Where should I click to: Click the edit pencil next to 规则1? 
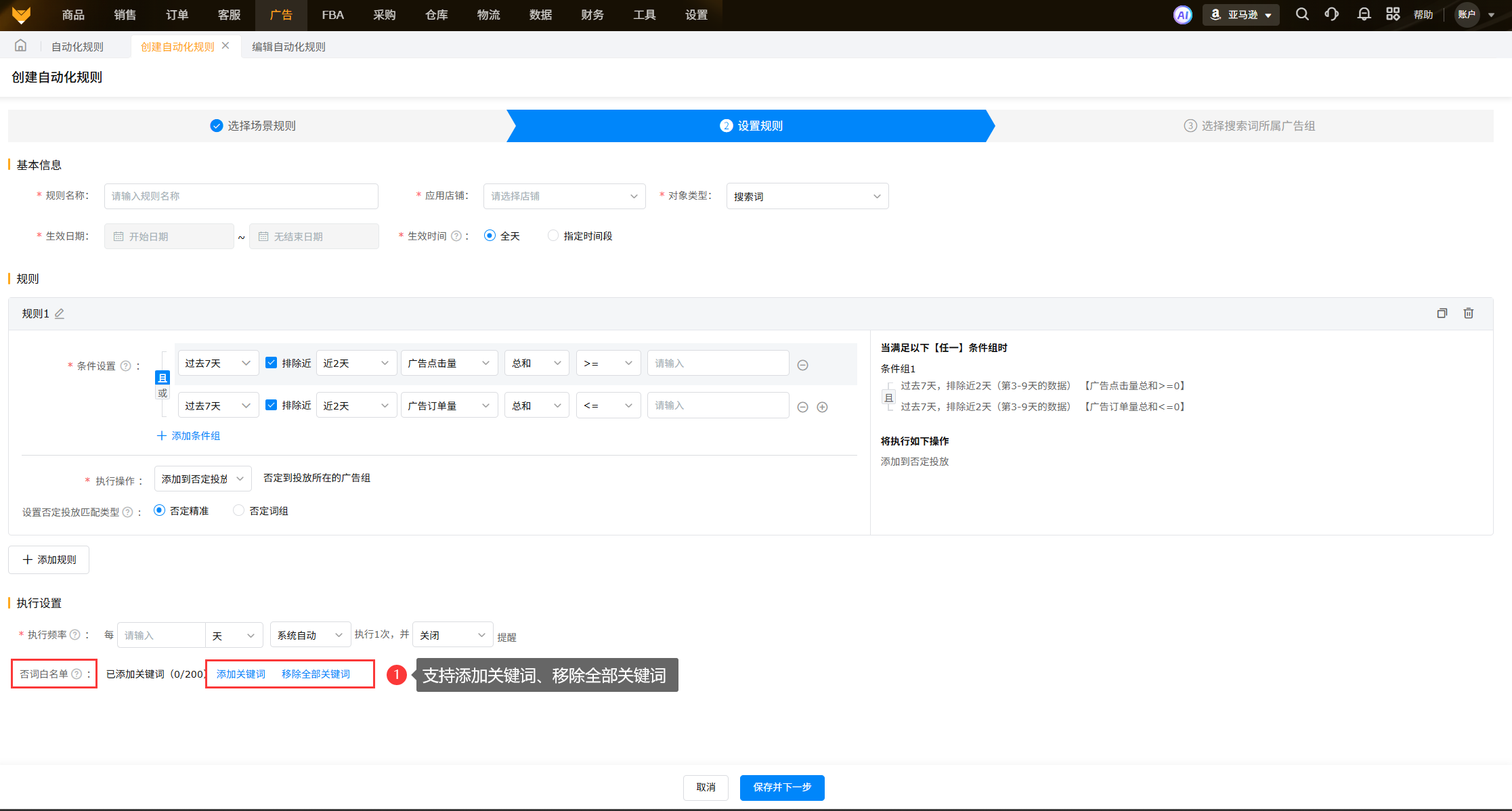tap(60, 313)
